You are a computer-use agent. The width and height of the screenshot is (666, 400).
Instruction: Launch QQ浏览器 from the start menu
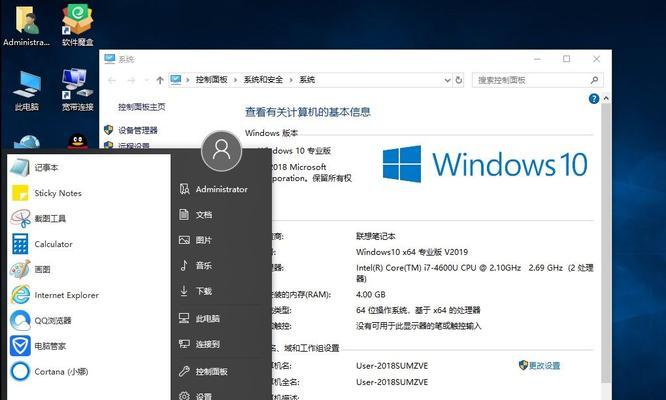click(x=88, y=320)
